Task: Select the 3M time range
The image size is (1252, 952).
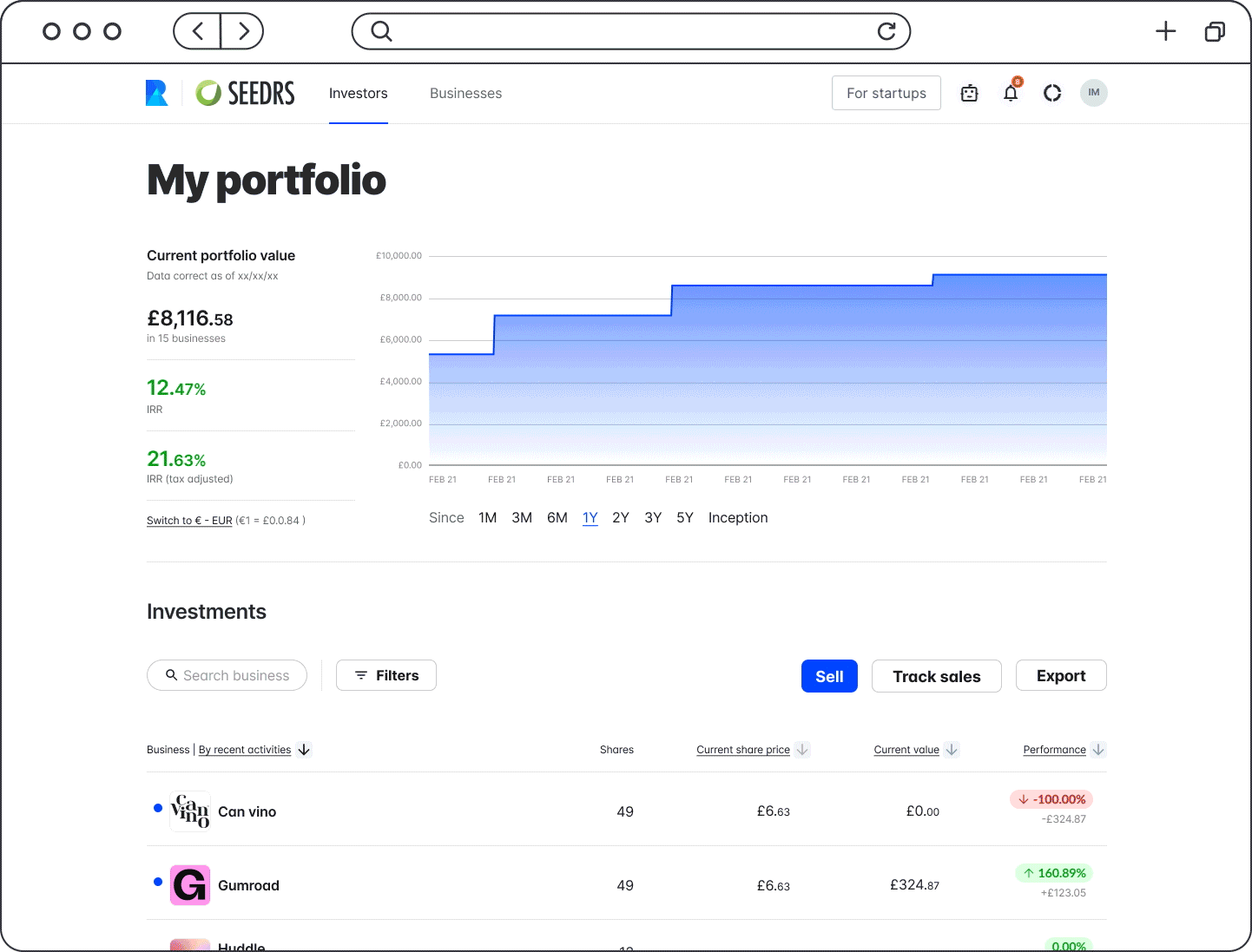Action: tap(522, 517)
